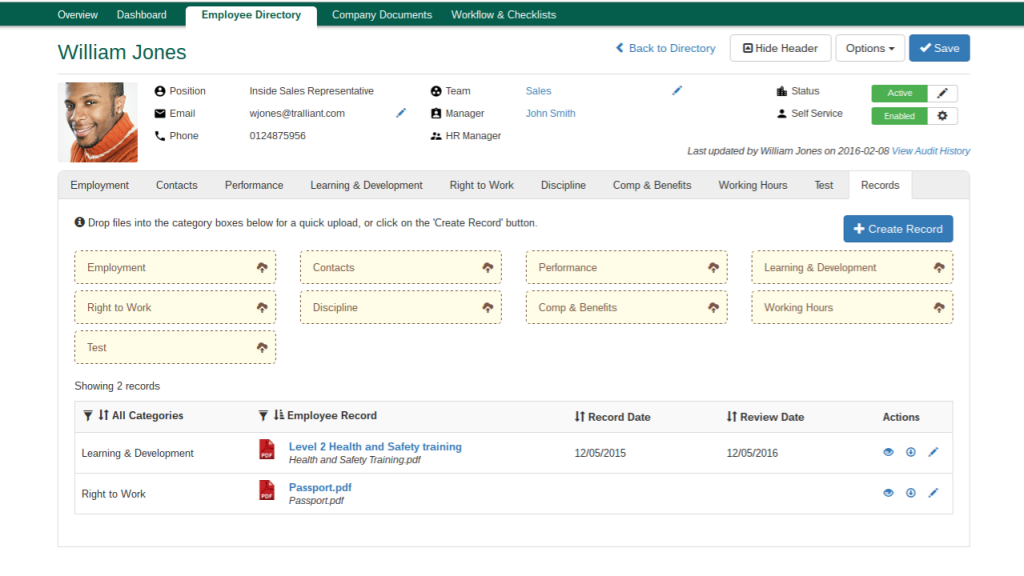
Task: Click the gear icon next to Enabled
Action: tap(941, 116)
